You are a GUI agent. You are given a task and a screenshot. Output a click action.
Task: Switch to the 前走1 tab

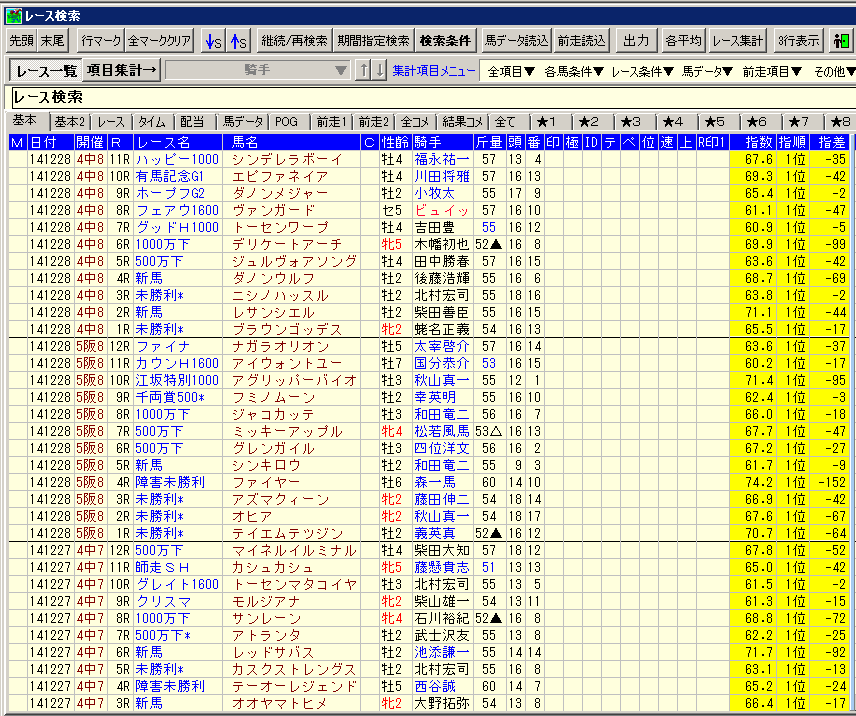[331, 122]
